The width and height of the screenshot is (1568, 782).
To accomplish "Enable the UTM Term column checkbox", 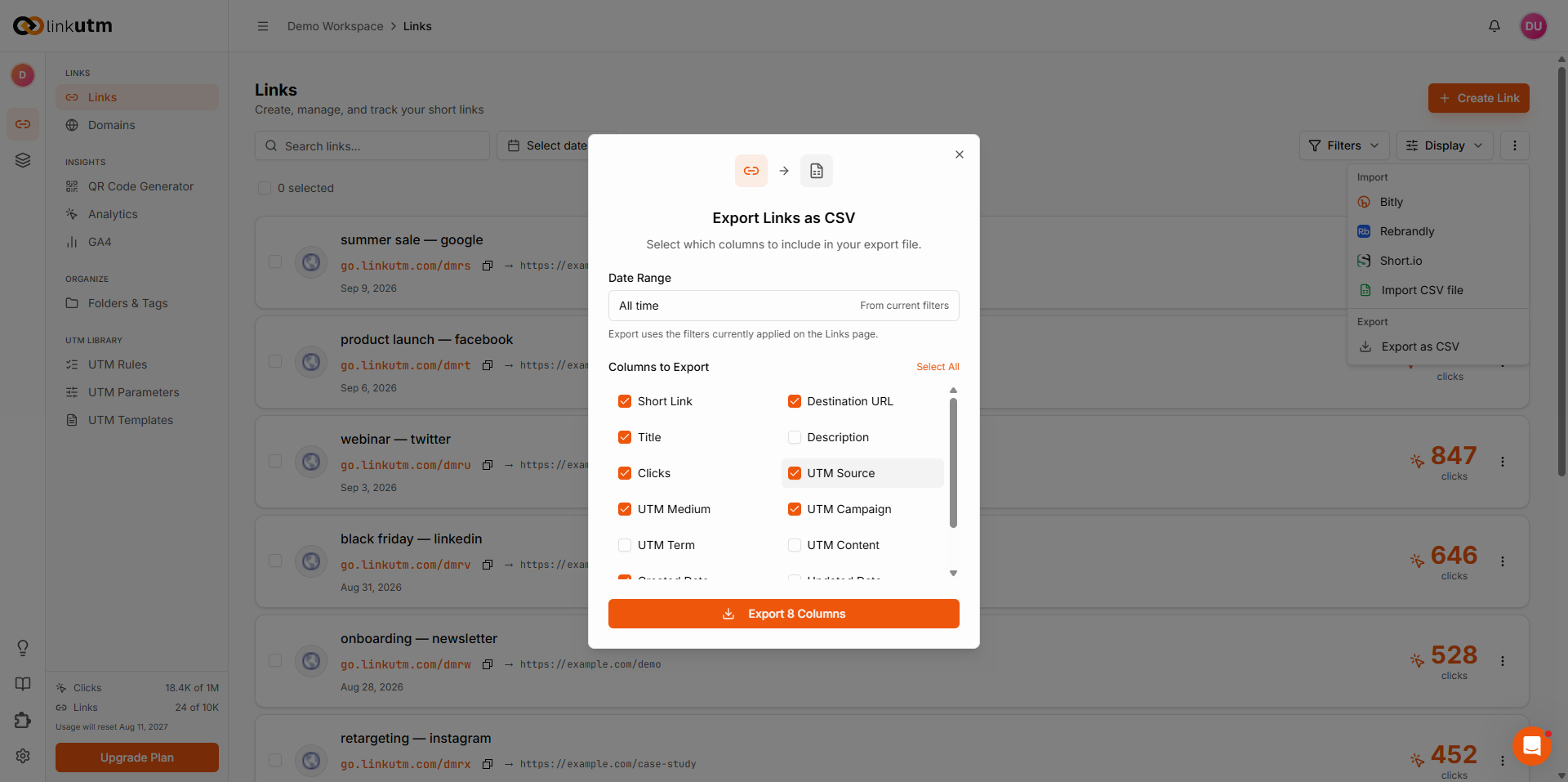I will pos(625,545).
